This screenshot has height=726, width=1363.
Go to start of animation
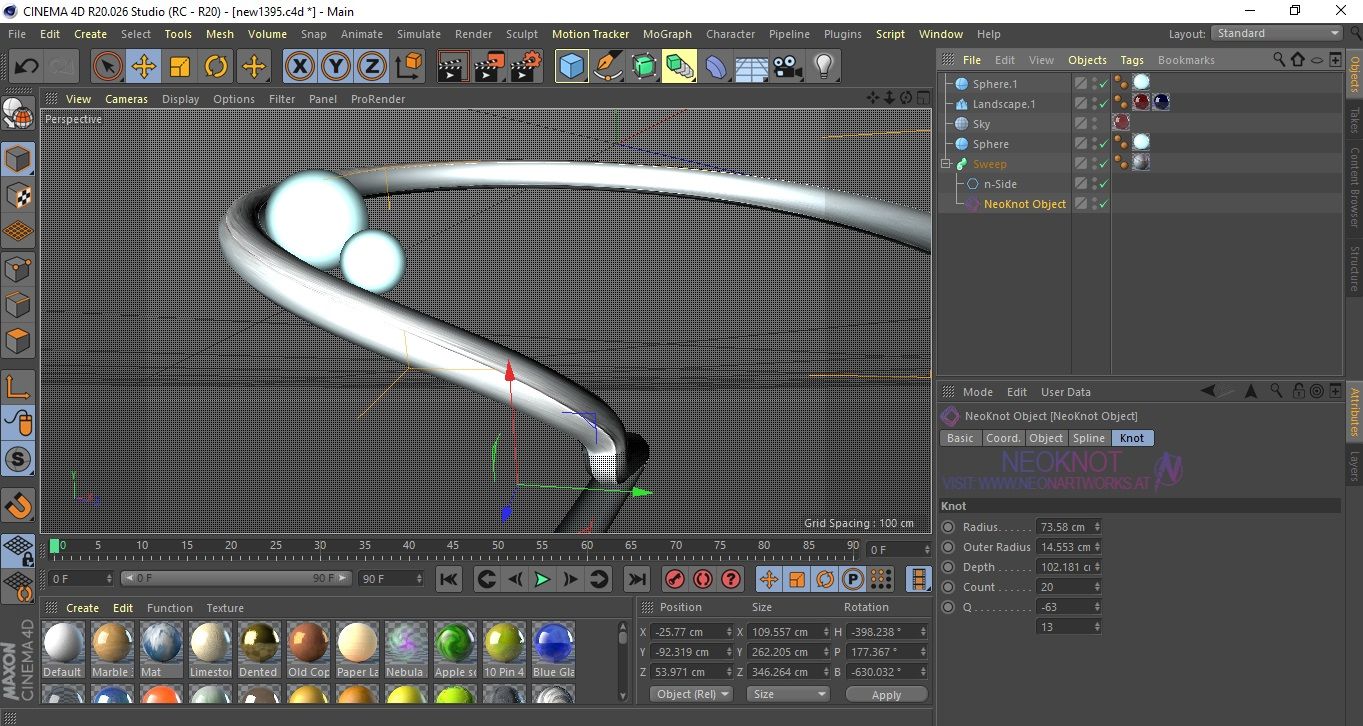(449, 579)
